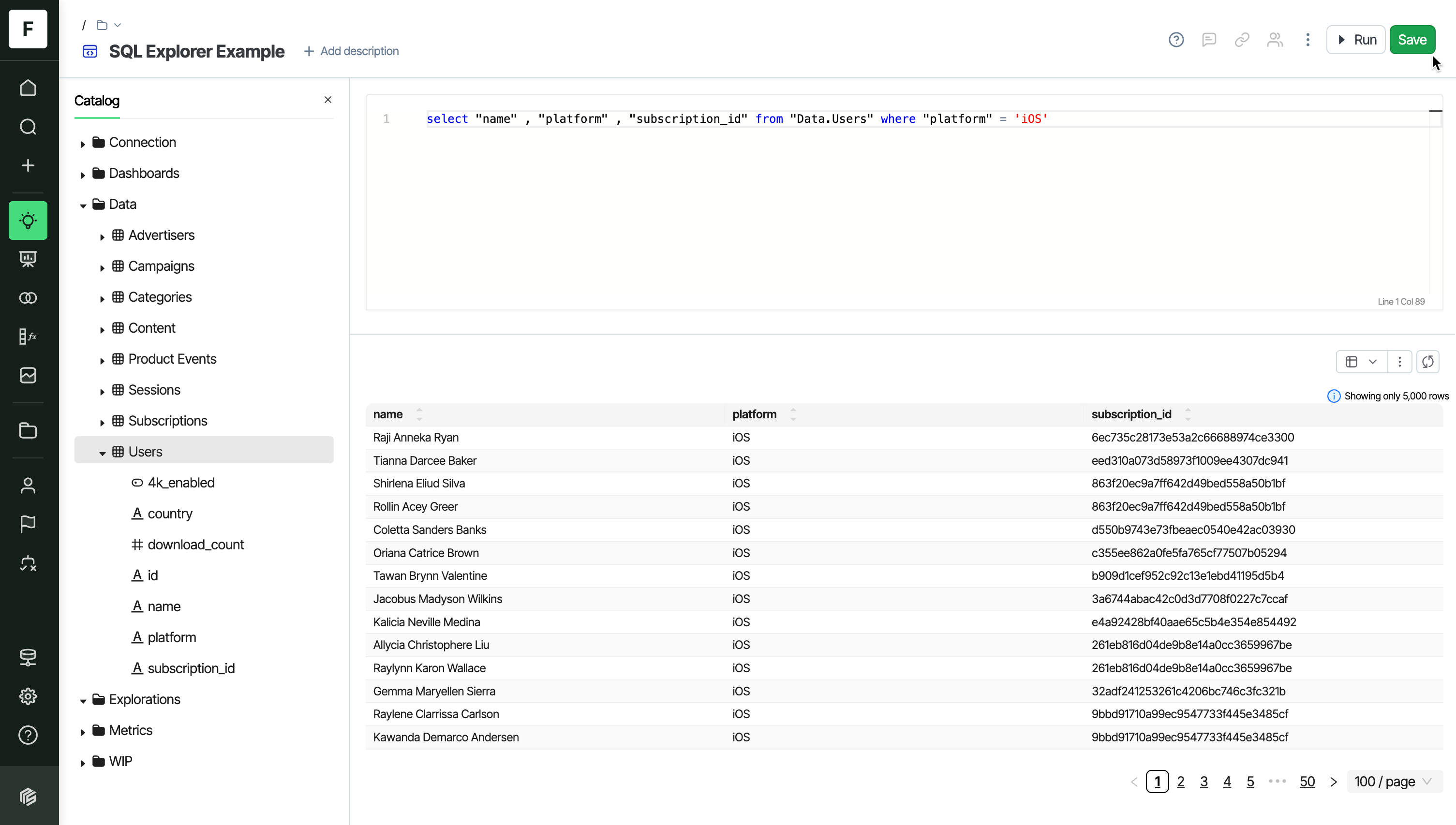
Task: Close the Catalog panel
Action: click(327, 100)
